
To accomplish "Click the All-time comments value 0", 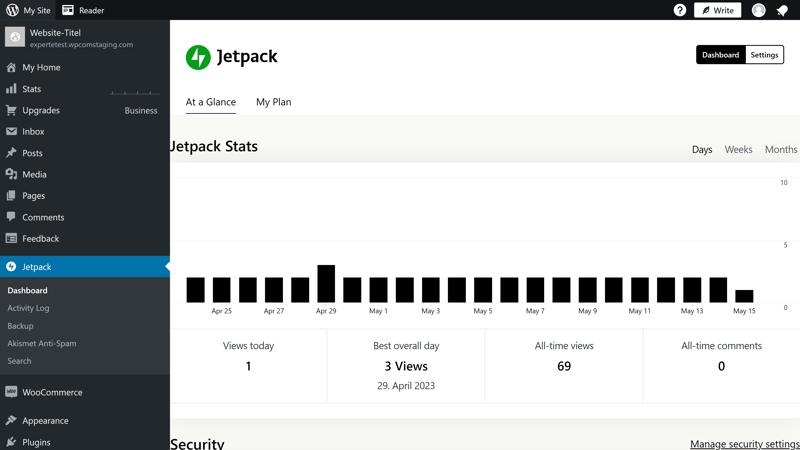I will coord(721,366).
